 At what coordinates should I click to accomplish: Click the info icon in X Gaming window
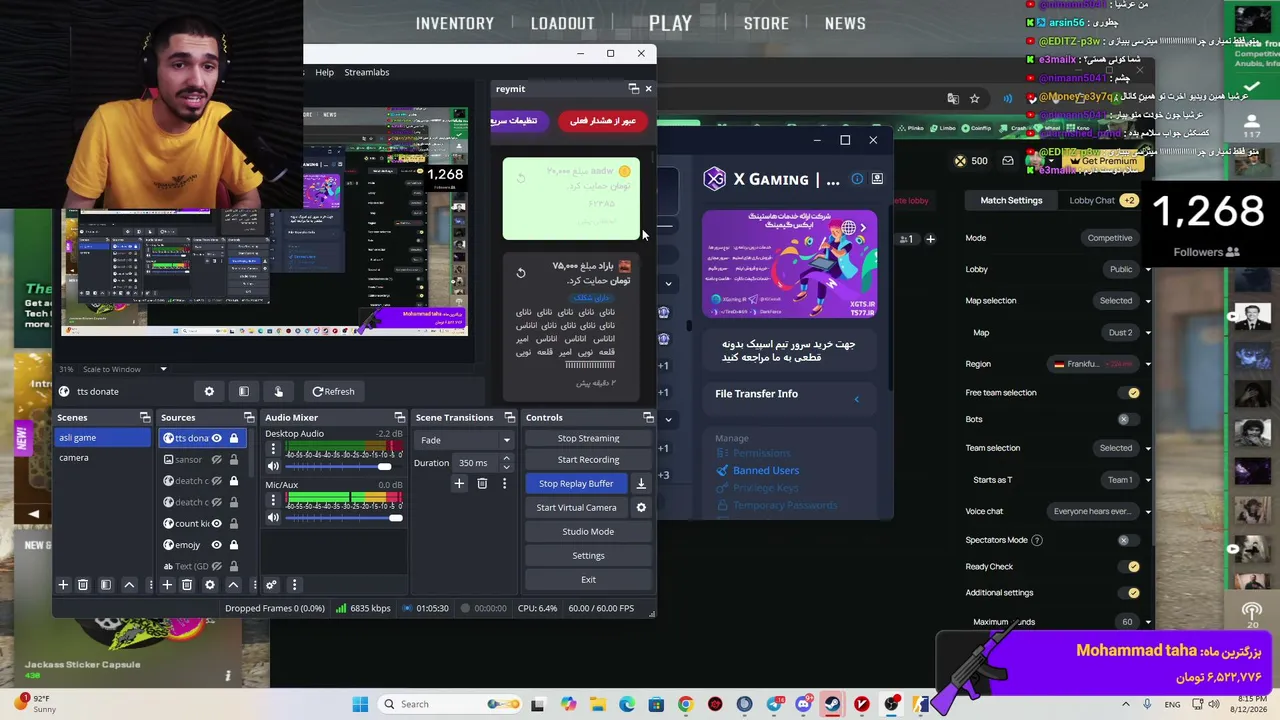pyautogui.click(x=857, y=179)
